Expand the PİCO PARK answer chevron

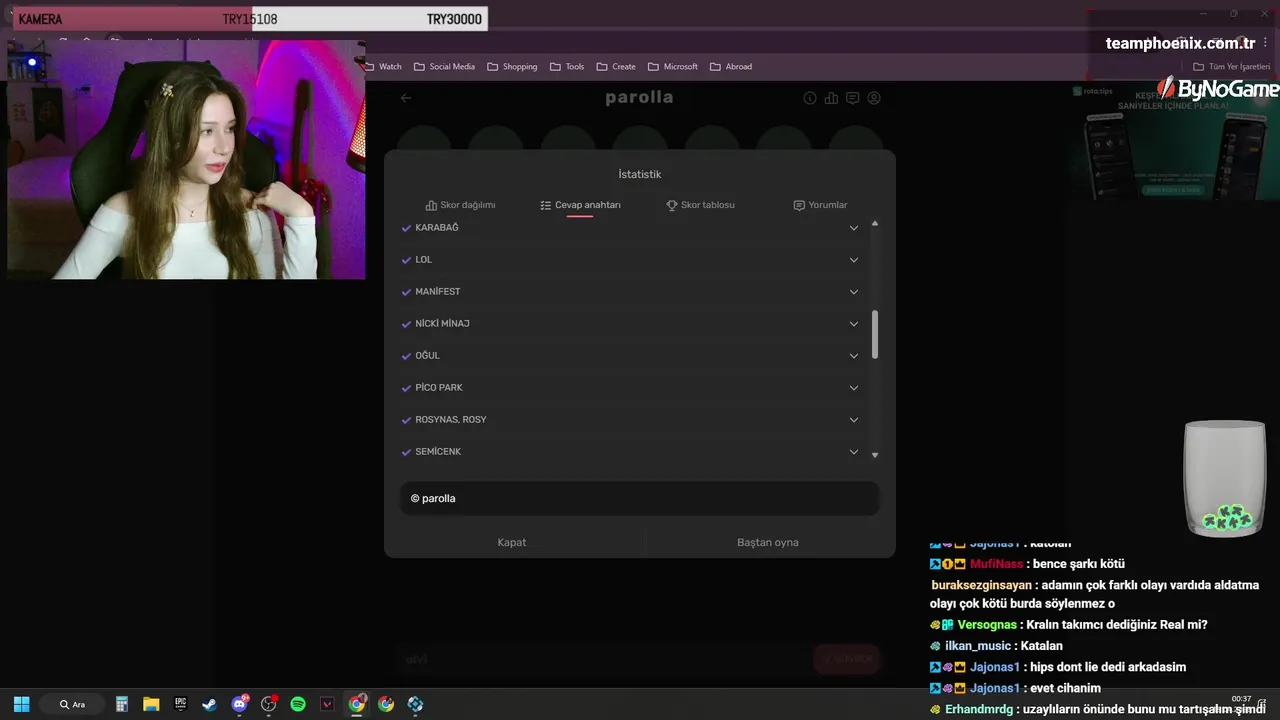tap(854, 388)
